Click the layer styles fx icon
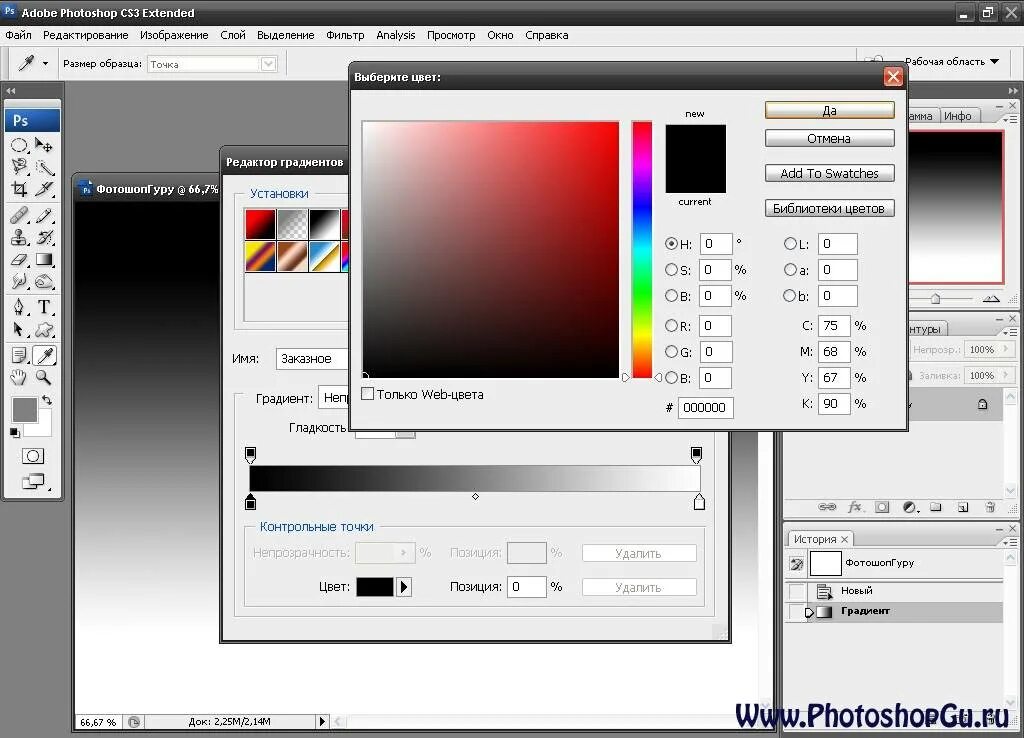This screenshot has width=1024, height=738. point(855,507)
